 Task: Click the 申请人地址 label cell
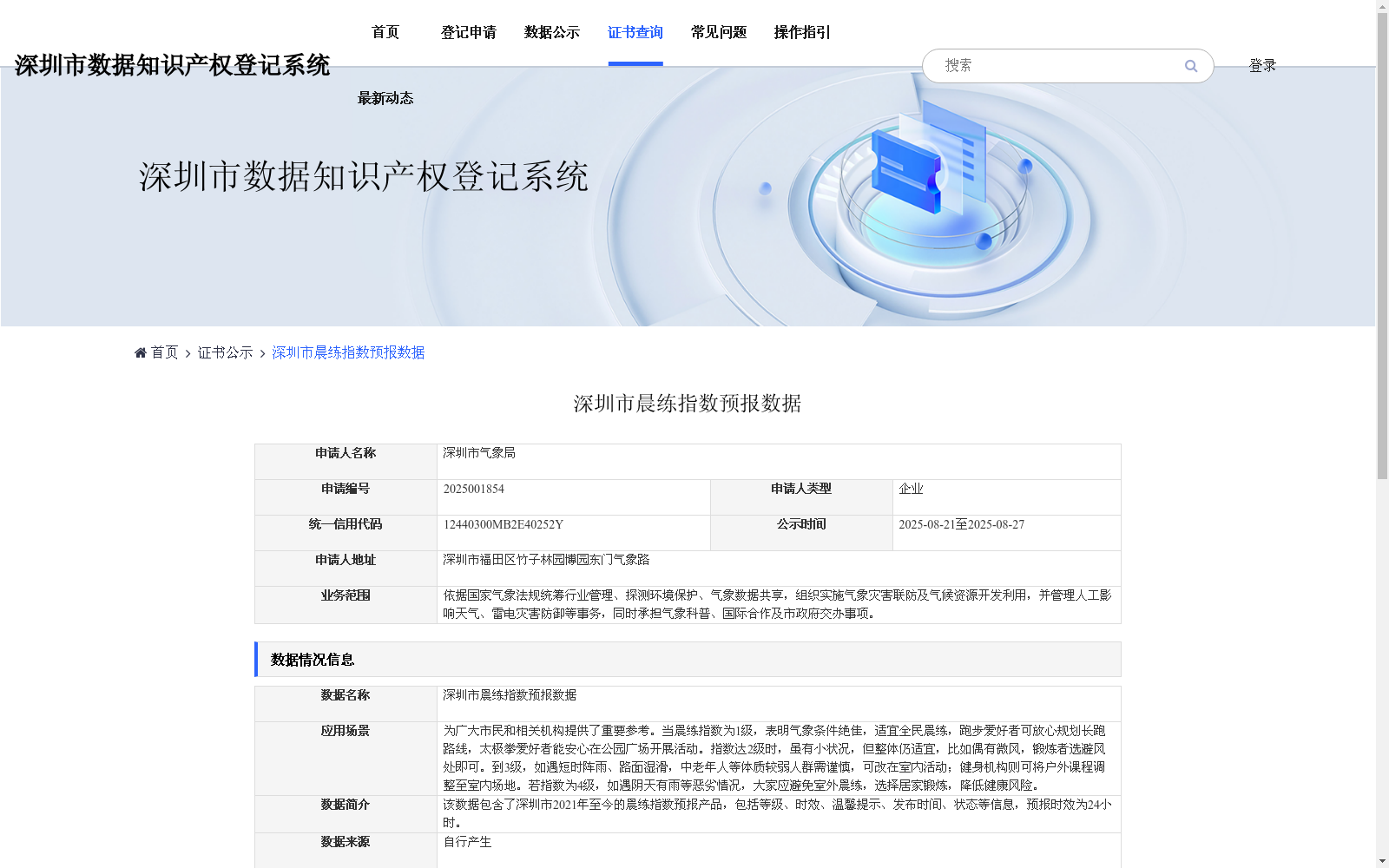click(x=346, y=569)
